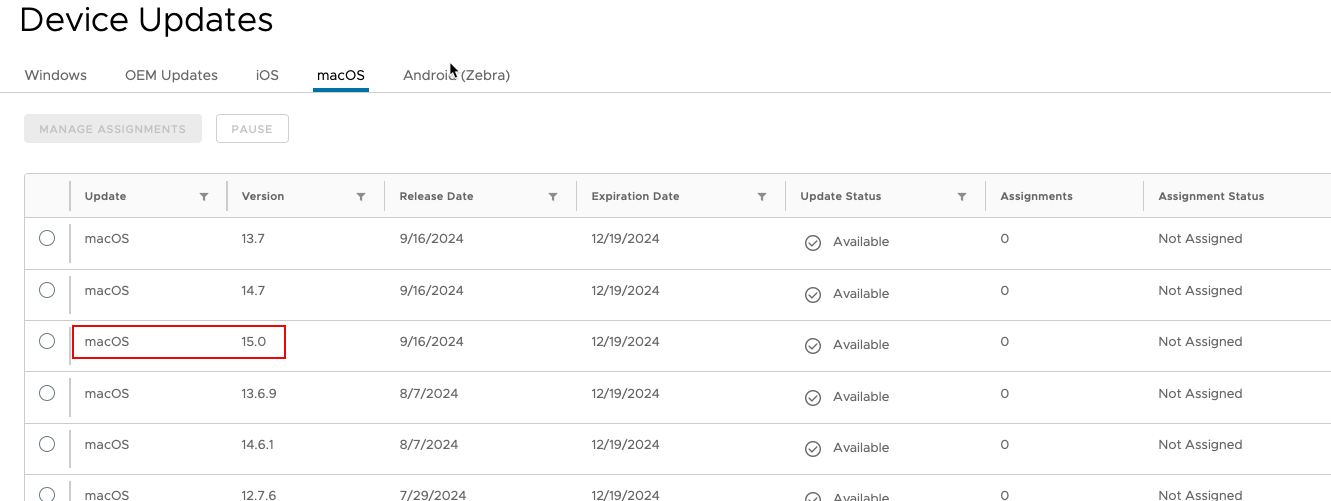This screenshot has width=1331, height=501.
Task: Click the filter icon in Update column
Action: [204, 197]
